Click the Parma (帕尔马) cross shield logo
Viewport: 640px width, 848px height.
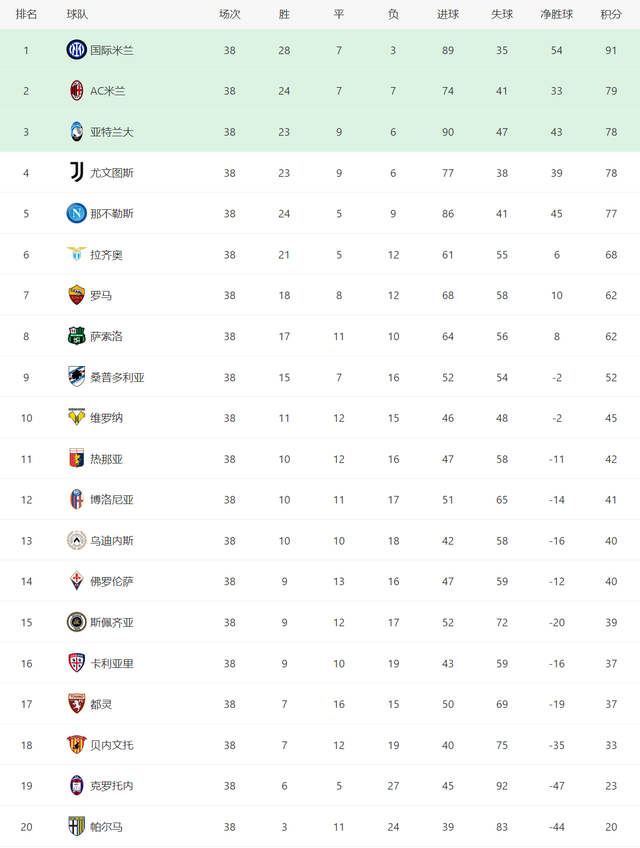[76, 826]
